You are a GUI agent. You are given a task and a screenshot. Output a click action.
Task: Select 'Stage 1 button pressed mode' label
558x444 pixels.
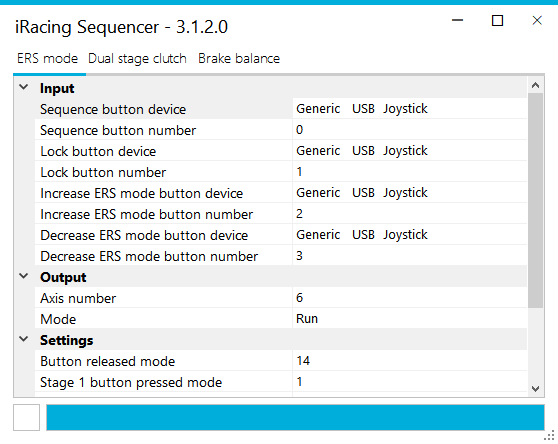click(131, 382)
